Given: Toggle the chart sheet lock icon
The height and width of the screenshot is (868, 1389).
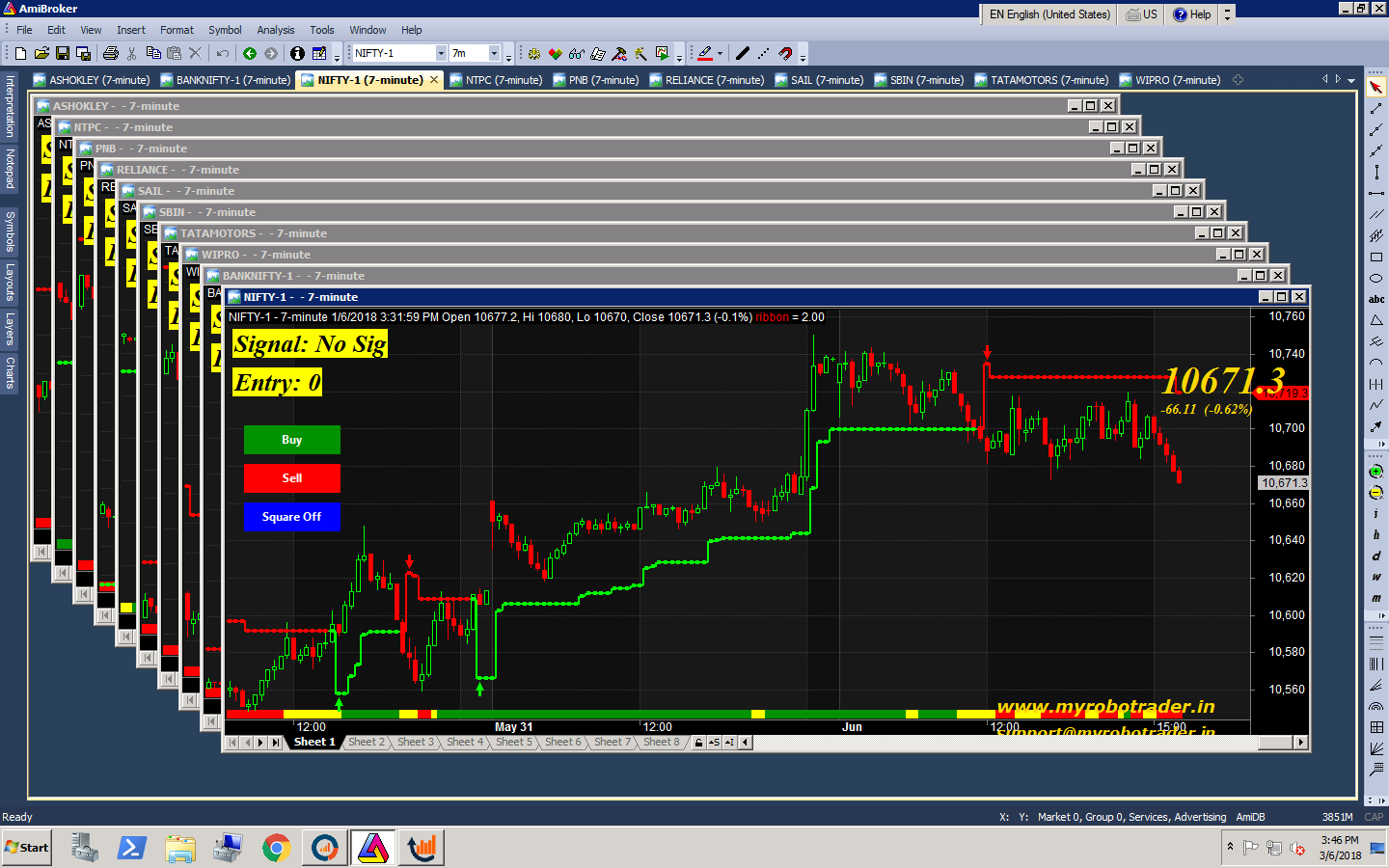Looking at the screenshot, I should tap(699, 743).
